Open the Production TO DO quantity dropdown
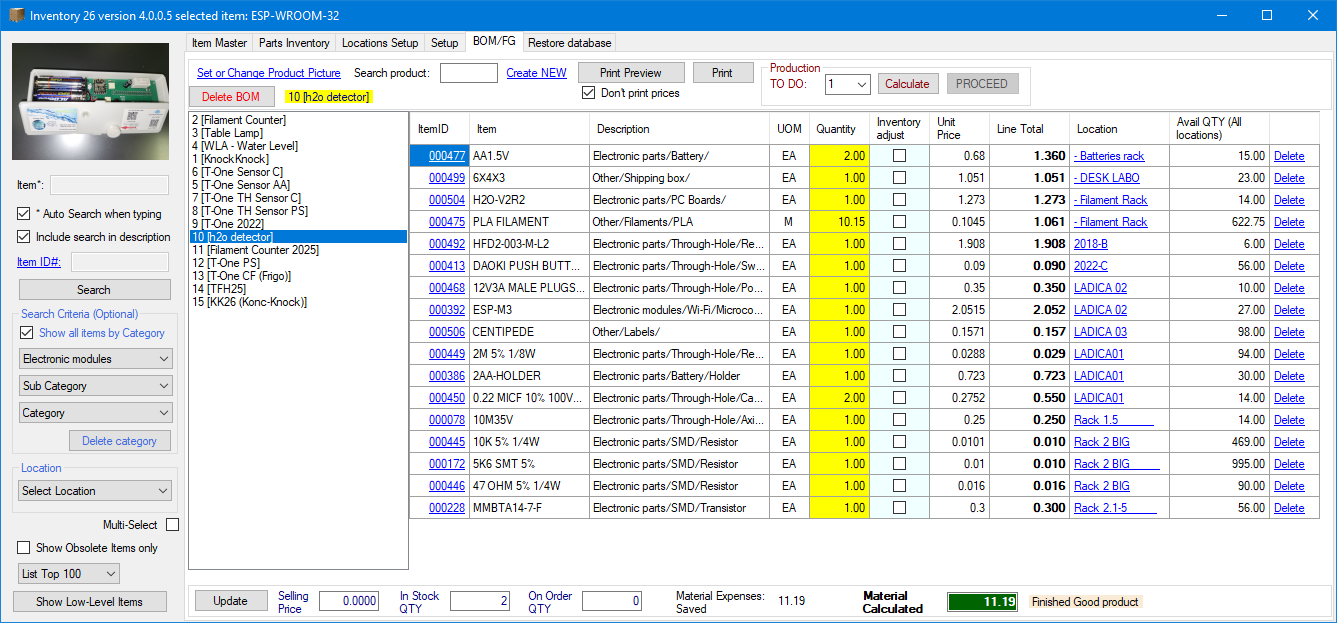The width and height of the screenshot is (1337, 623). point(848,84)
